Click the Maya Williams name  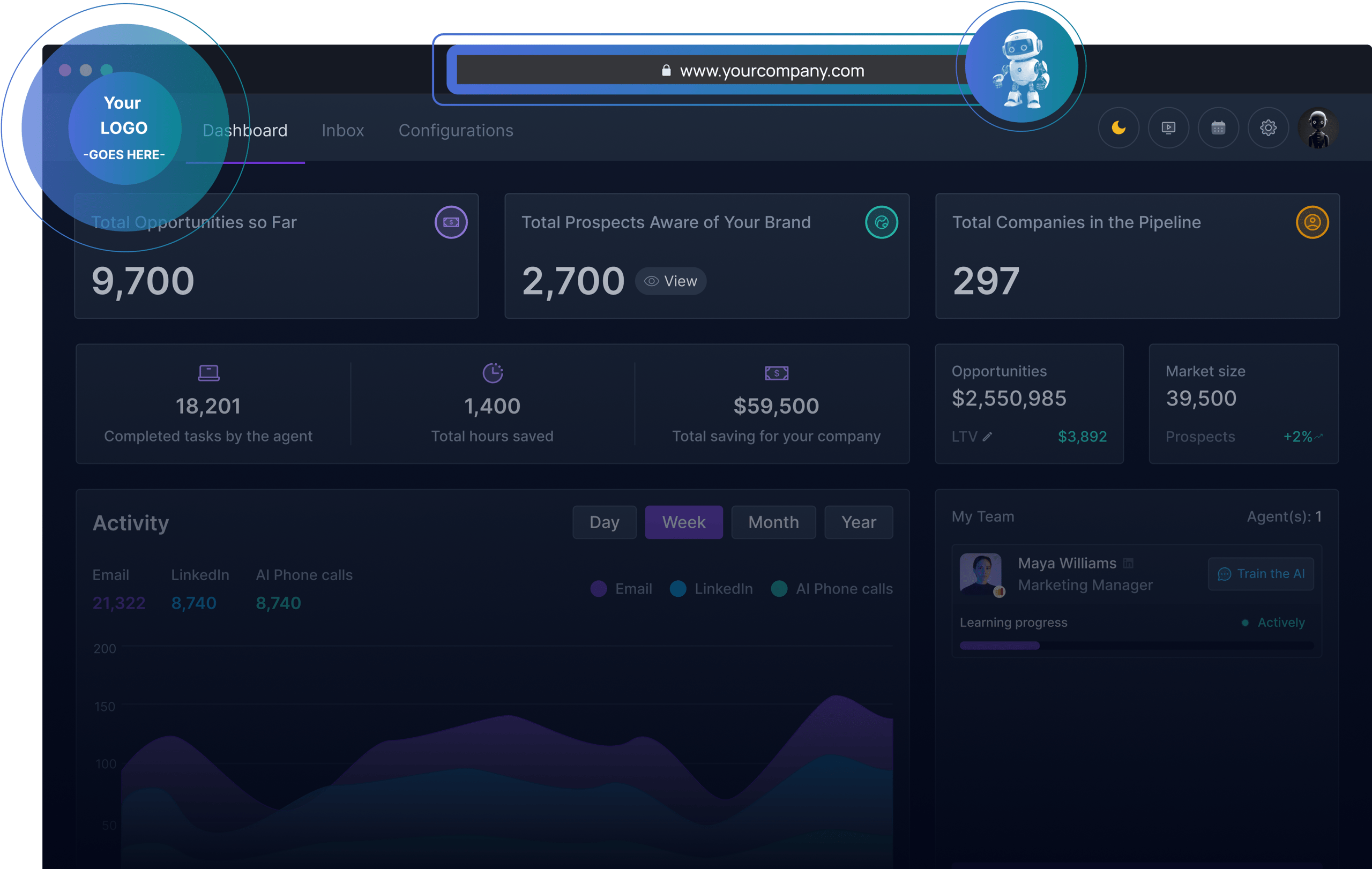(x=1067, y=563)
